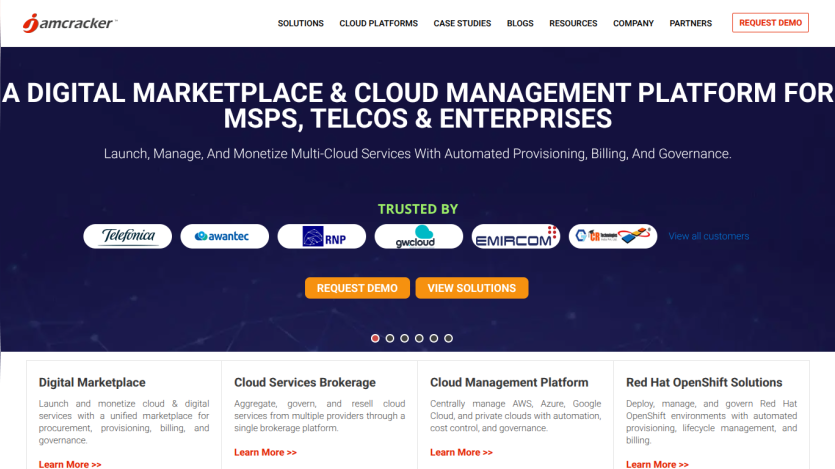Screen dimensions: 835x469
Task: Follow the View all customers link
Action: click(709, 236)
